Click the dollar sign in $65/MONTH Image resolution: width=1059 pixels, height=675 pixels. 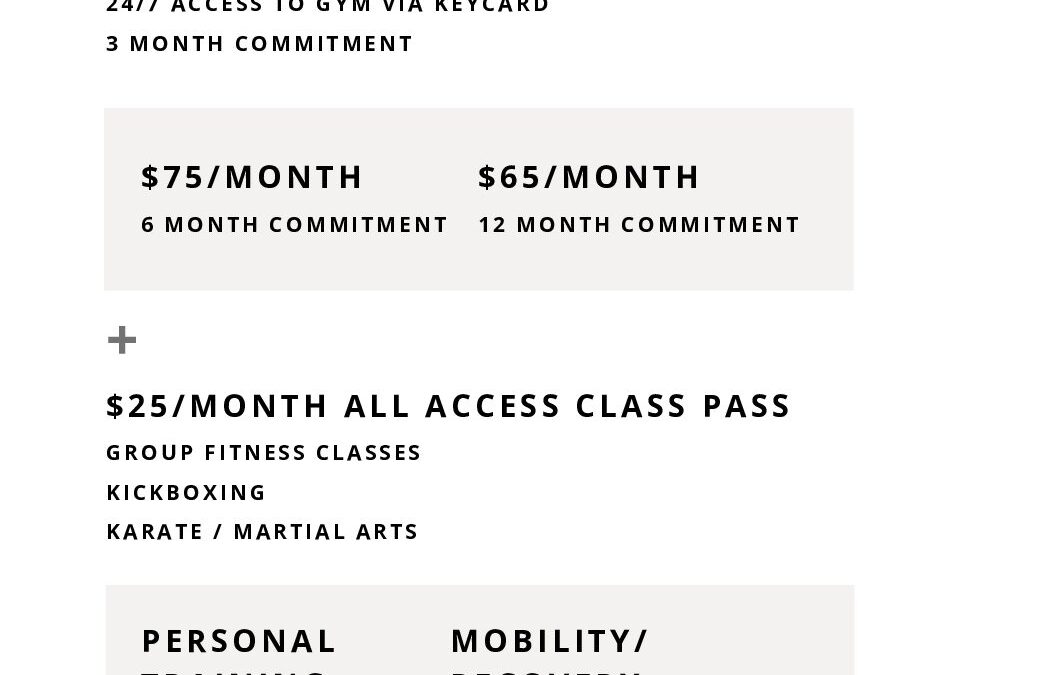[x=487, y=177]
